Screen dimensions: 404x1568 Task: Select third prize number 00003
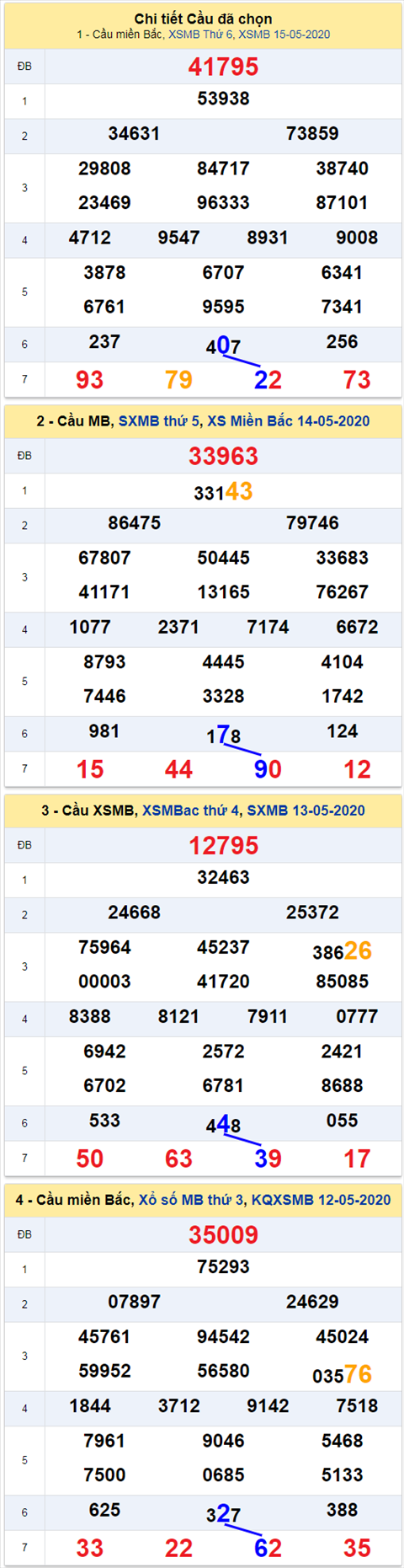tap(104, 982)
